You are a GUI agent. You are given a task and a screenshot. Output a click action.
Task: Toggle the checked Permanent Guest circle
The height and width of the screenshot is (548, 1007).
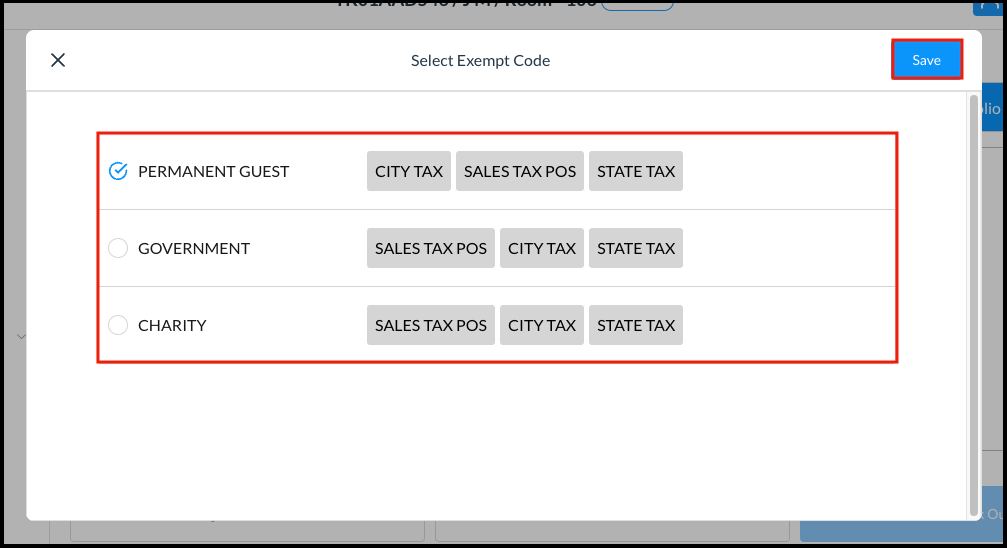(118, 171)
